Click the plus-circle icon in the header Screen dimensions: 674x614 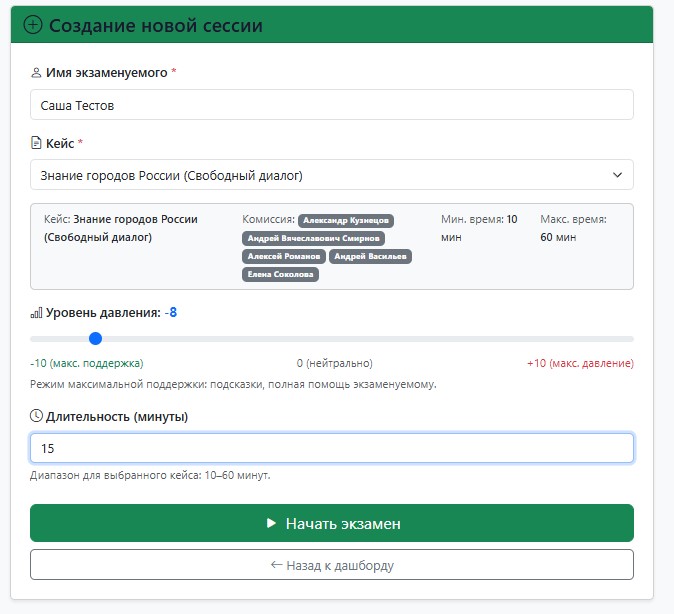pos(33,25)
